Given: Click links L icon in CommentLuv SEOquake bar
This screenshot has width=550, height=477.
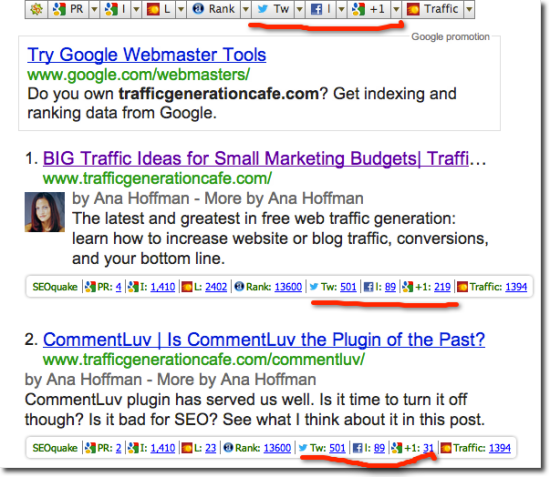Looking at the screenshot, I should point(187,448).
